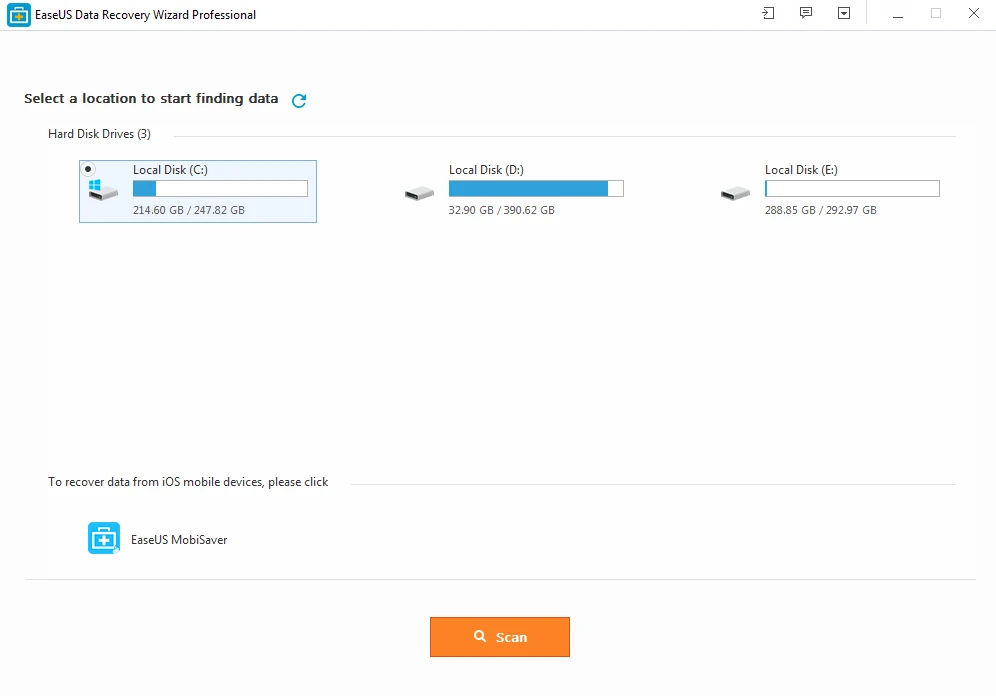Click the refresh drive list icon
996x696 pixels.
pos(299,100)
